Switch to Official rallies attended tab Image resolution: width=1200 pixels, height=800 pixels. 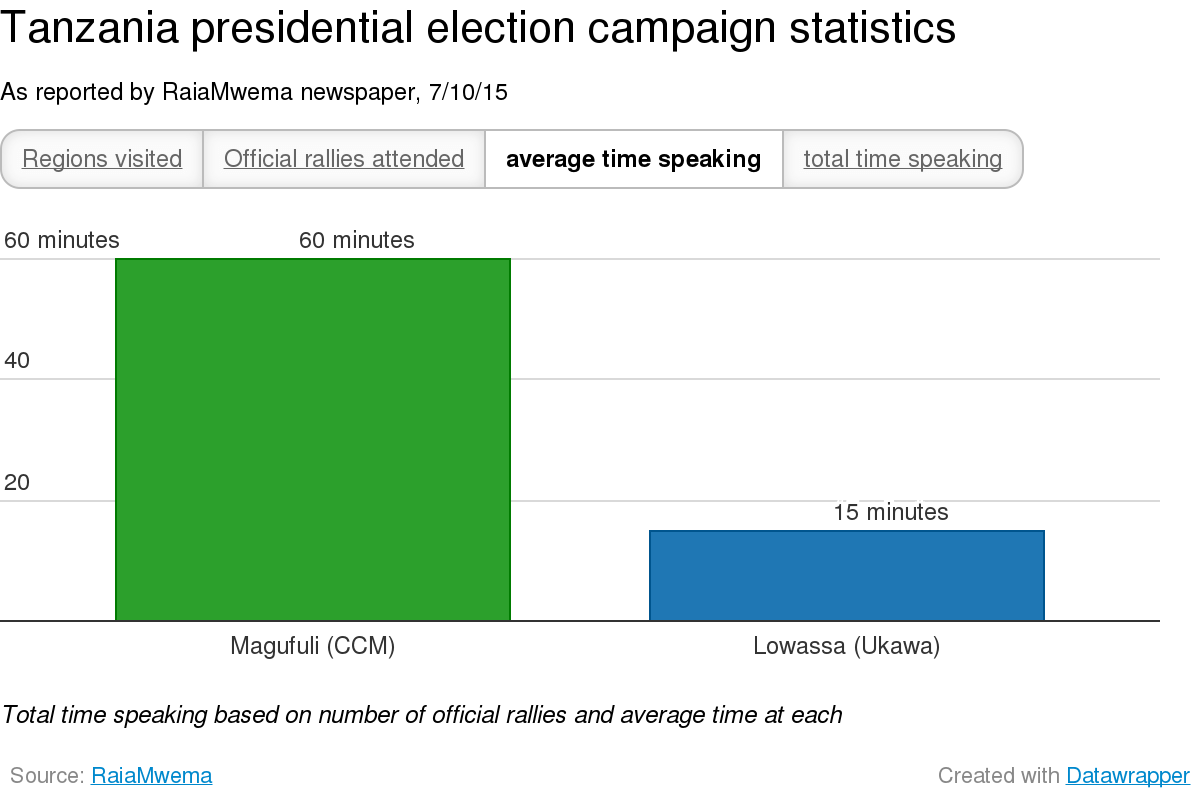point(344,159)
